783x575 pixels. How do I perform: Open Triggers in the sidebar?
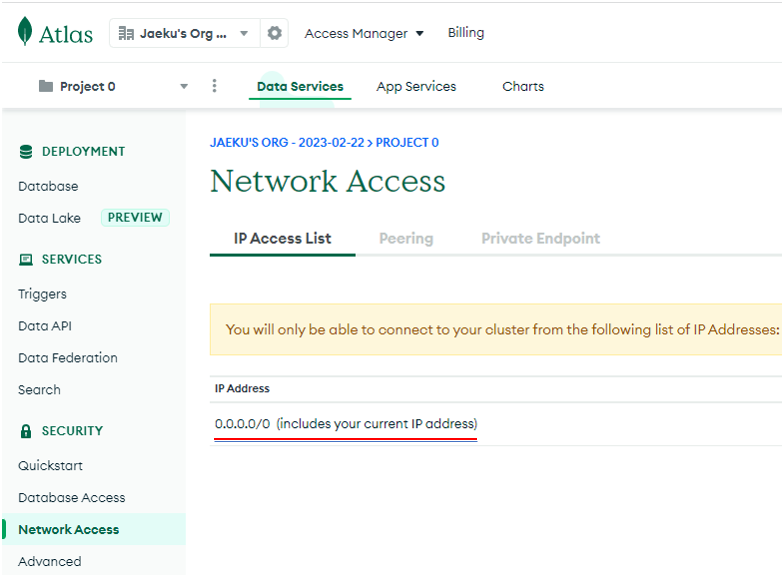tap(42, 294)
